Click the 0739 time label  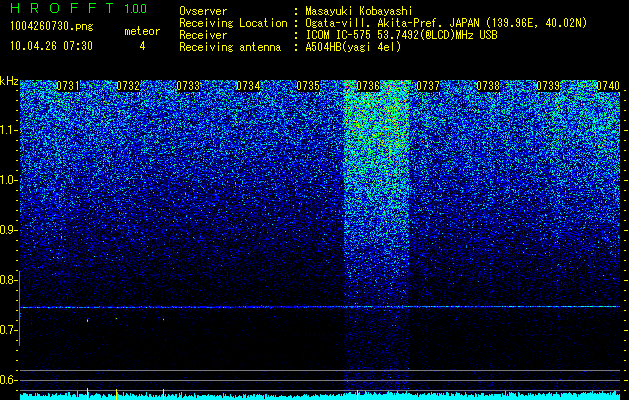click(548, 86)
